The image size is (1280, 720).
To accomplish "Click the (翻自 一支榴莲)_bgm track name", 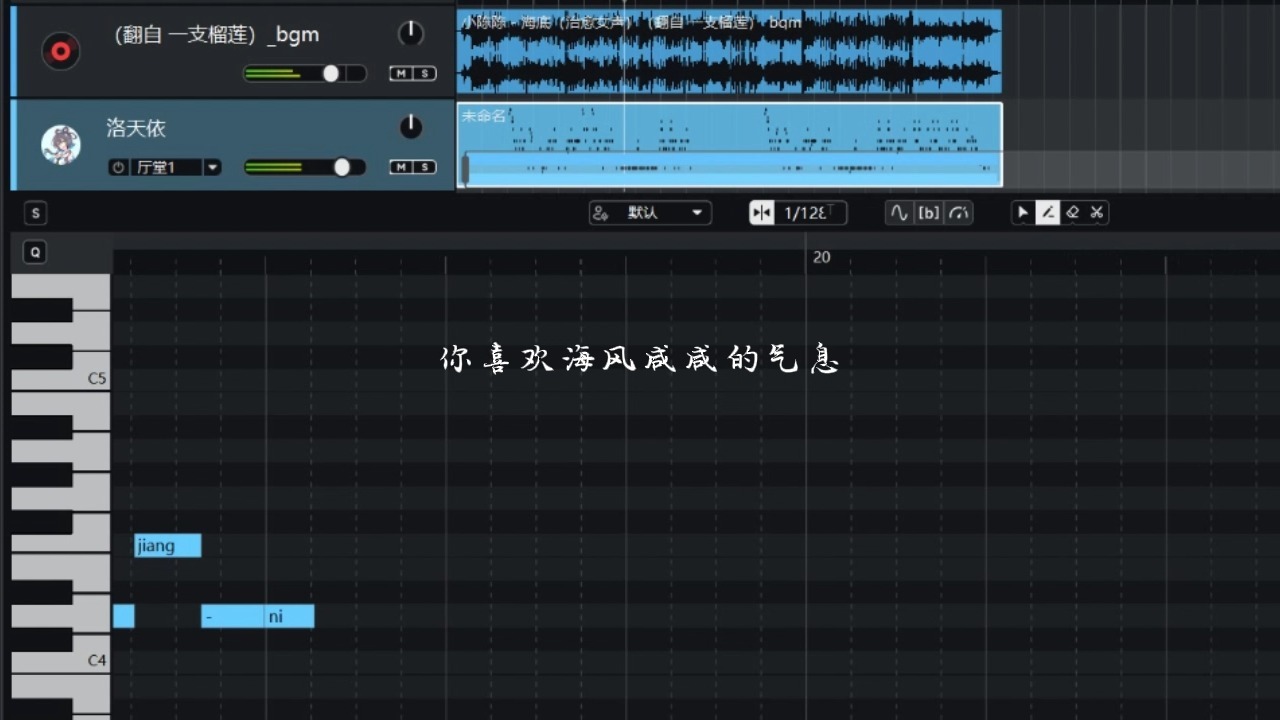I will pyautogui.click(x=216, y=34).
